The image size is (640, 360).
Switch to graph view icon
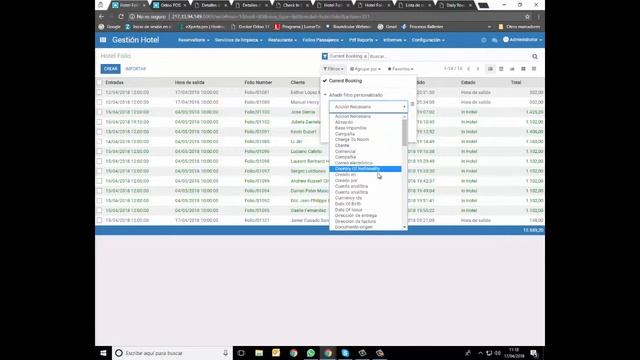[512, 69]
